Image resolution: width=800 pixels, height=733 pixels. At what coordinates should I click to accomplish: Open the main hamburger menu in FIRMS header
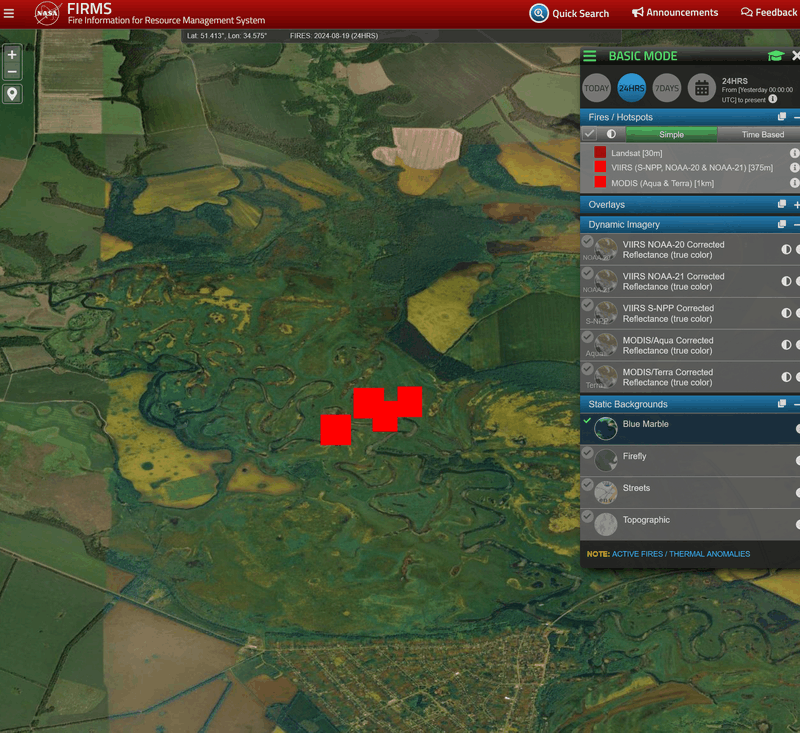[9, 13]
